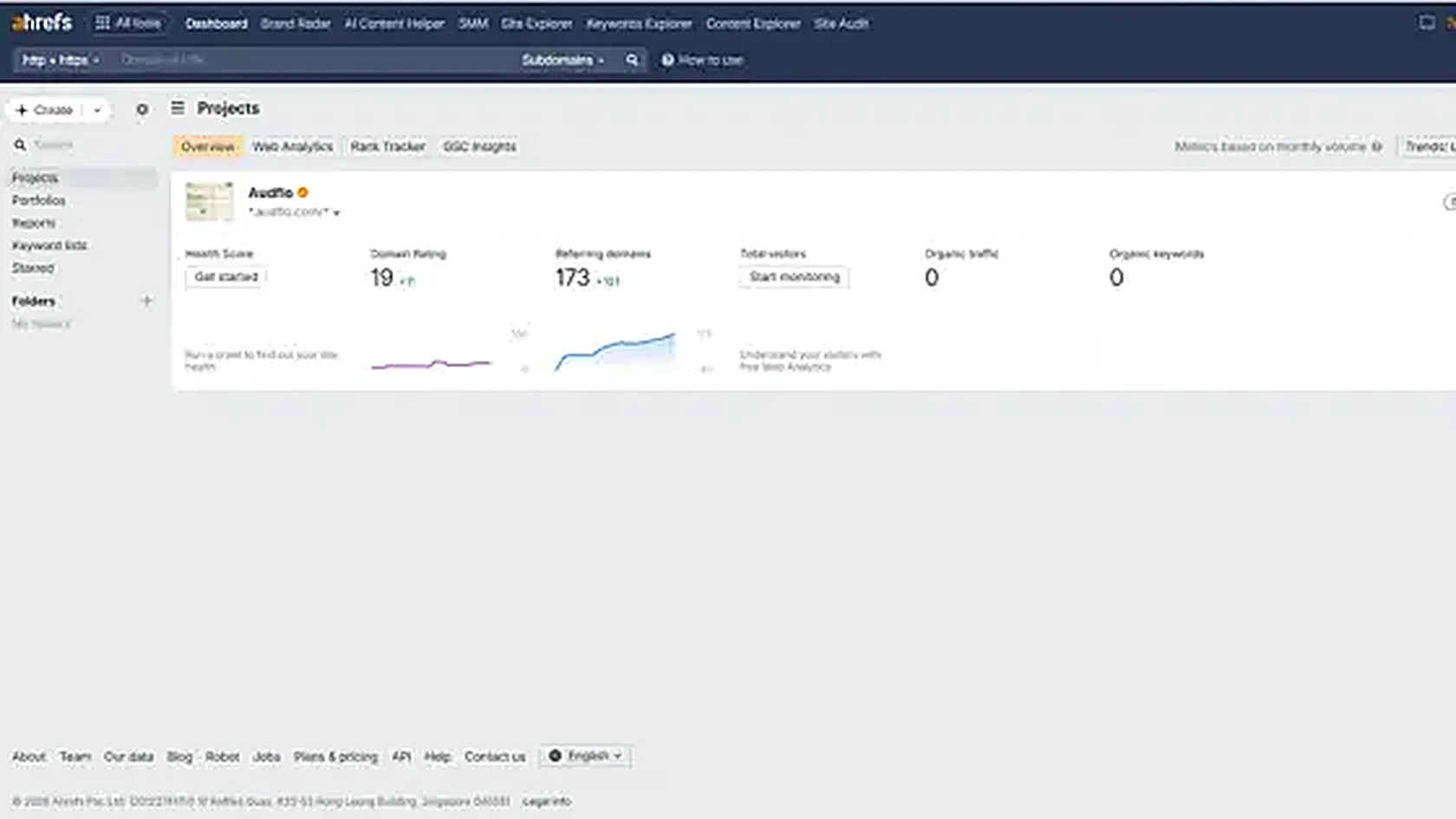Viewport: 1456px width, 819px height.
Task: Open the Subdomains mode dropdown
Action: pos(562,60)
